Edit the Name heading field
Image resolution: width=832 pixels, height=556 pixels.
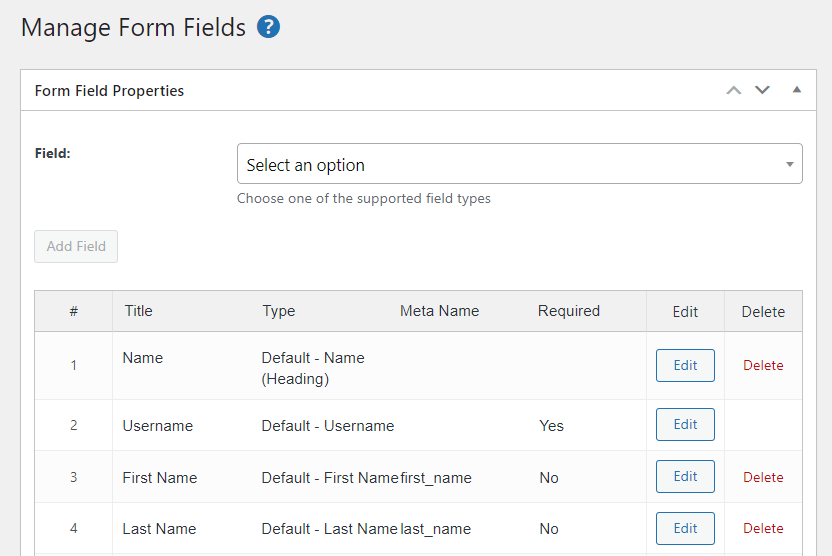pos(685,365)
